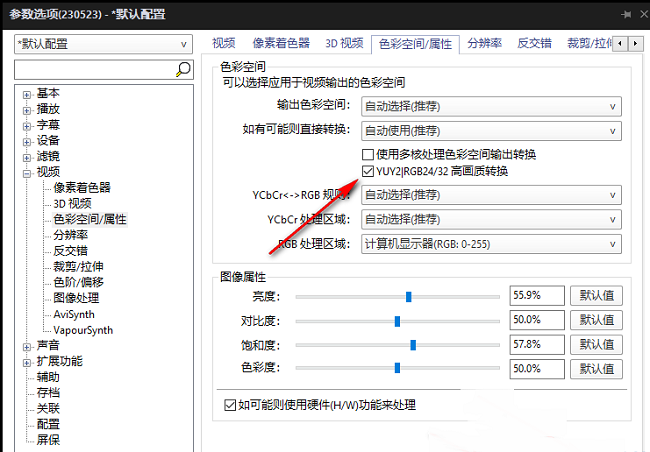This screenshot has height=452, width=650.
Task: Click the 对比度 slider handle
Action: click(x=398, y=321)
